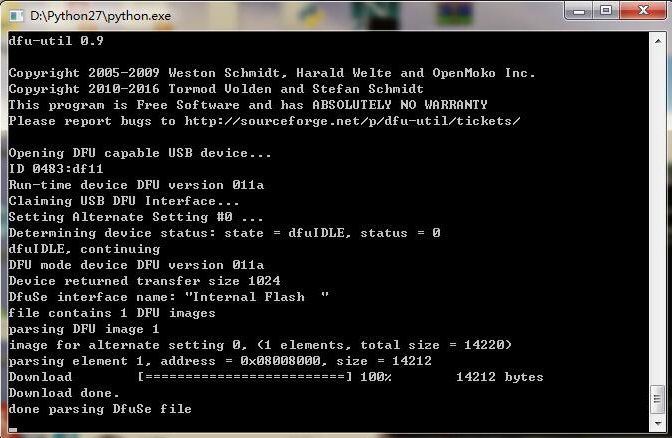The width and height of the screenshot is (672, 438).
Task: Click the scrollbar down arrow
Action: tap(657, 423)
